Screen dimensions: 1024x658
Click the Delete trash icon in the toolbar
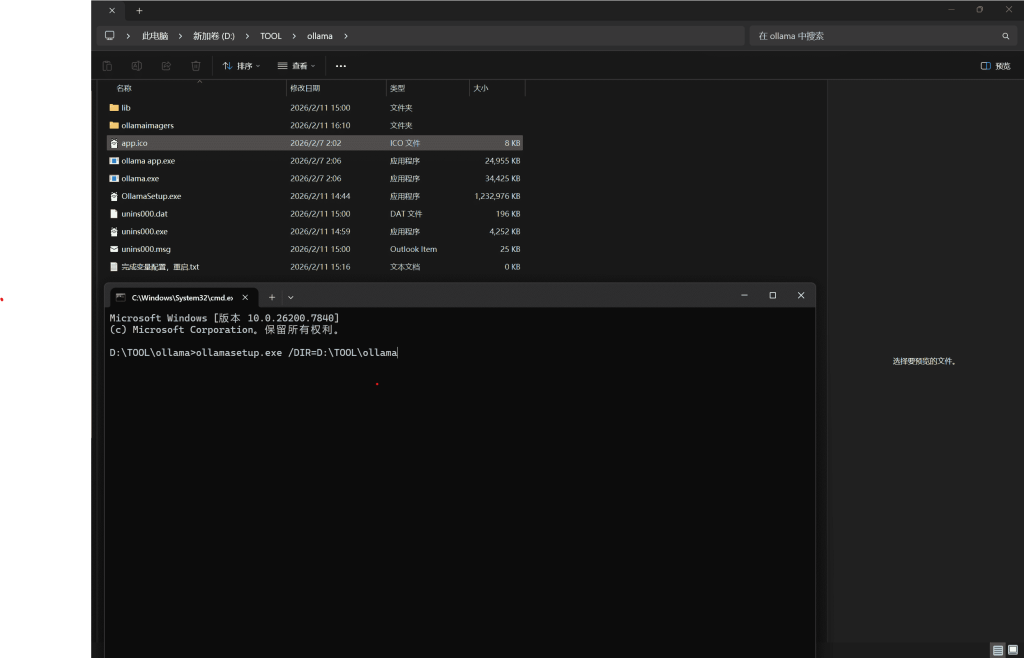click(x=196, y=66)
